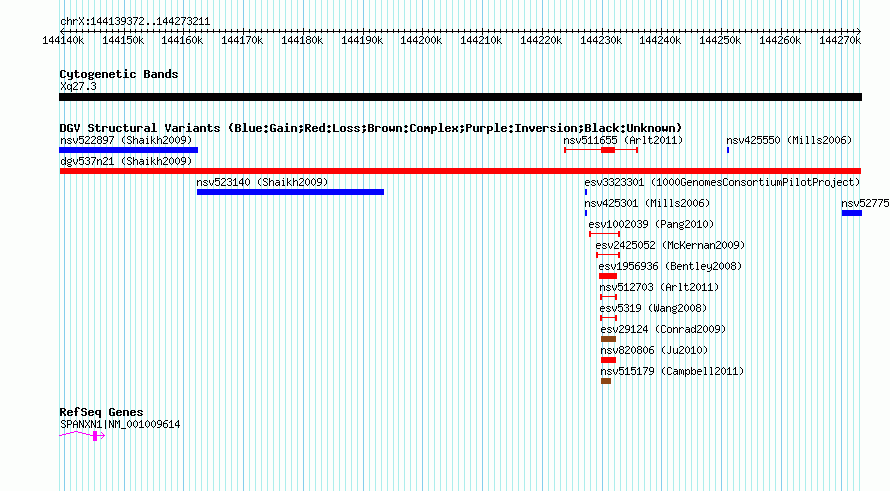Click the 144180k ruler position
This screenshot has width=890, height=491.
click(x=302, y=40)
